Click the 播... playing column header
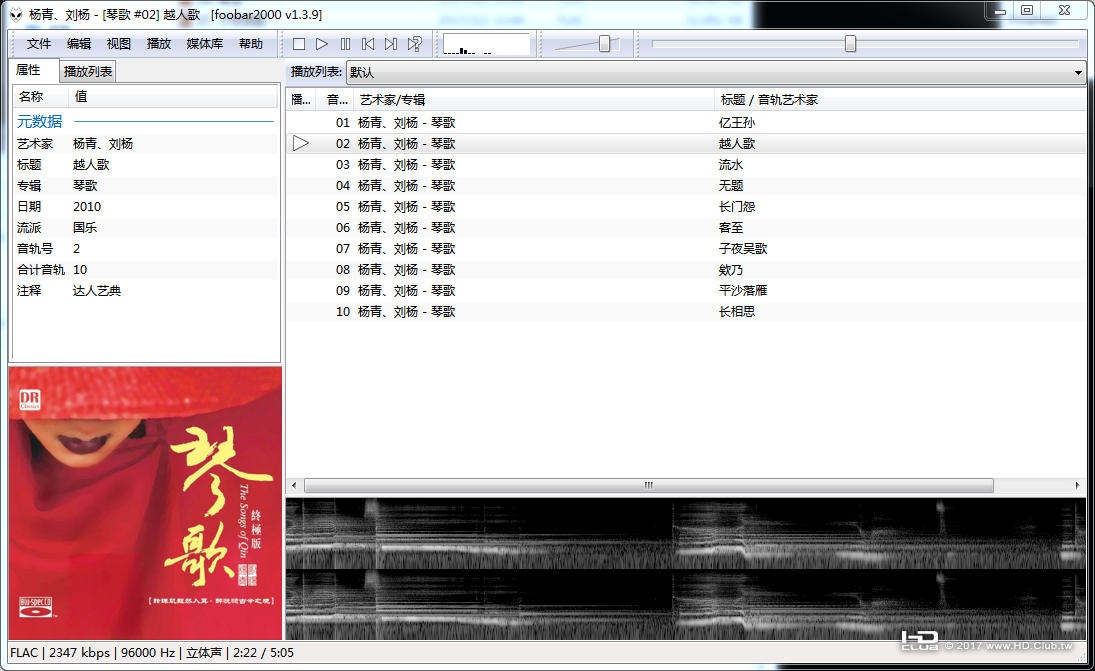This screenshot has width=1095, height=671. 301,100
